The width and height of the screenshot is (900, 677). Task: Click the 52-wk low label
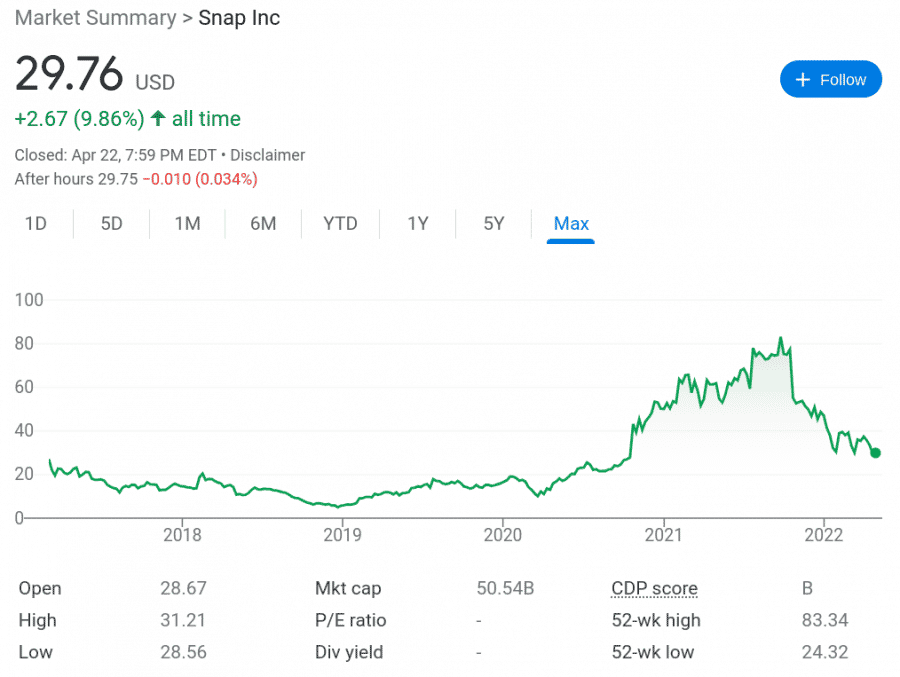[653, 652]
